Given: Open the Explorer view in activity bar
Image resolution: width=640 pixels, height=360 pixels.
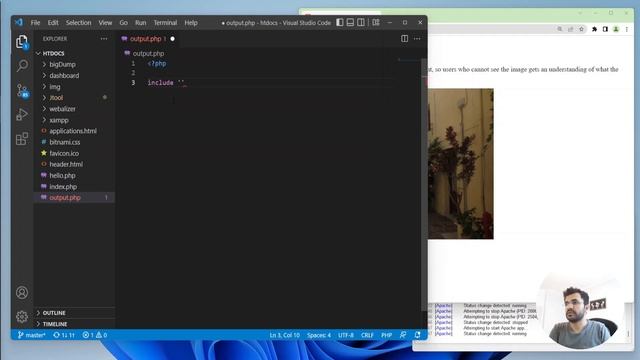Looking at the screenshot, I should tap(22, 42).
